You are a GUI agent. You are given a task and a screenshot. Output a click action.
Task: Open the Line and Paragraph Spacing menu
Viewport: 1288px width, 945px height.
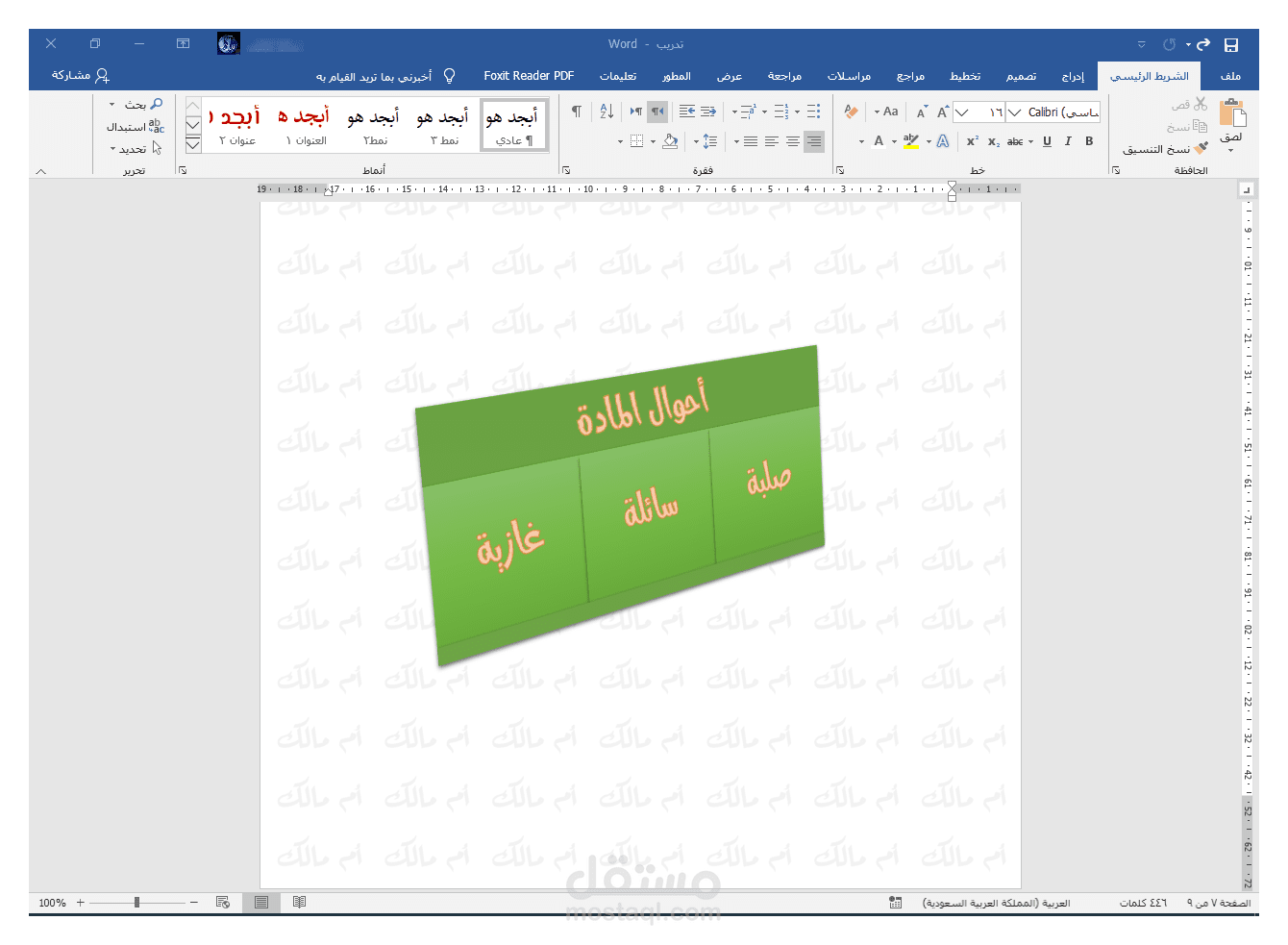pos(709,141)
